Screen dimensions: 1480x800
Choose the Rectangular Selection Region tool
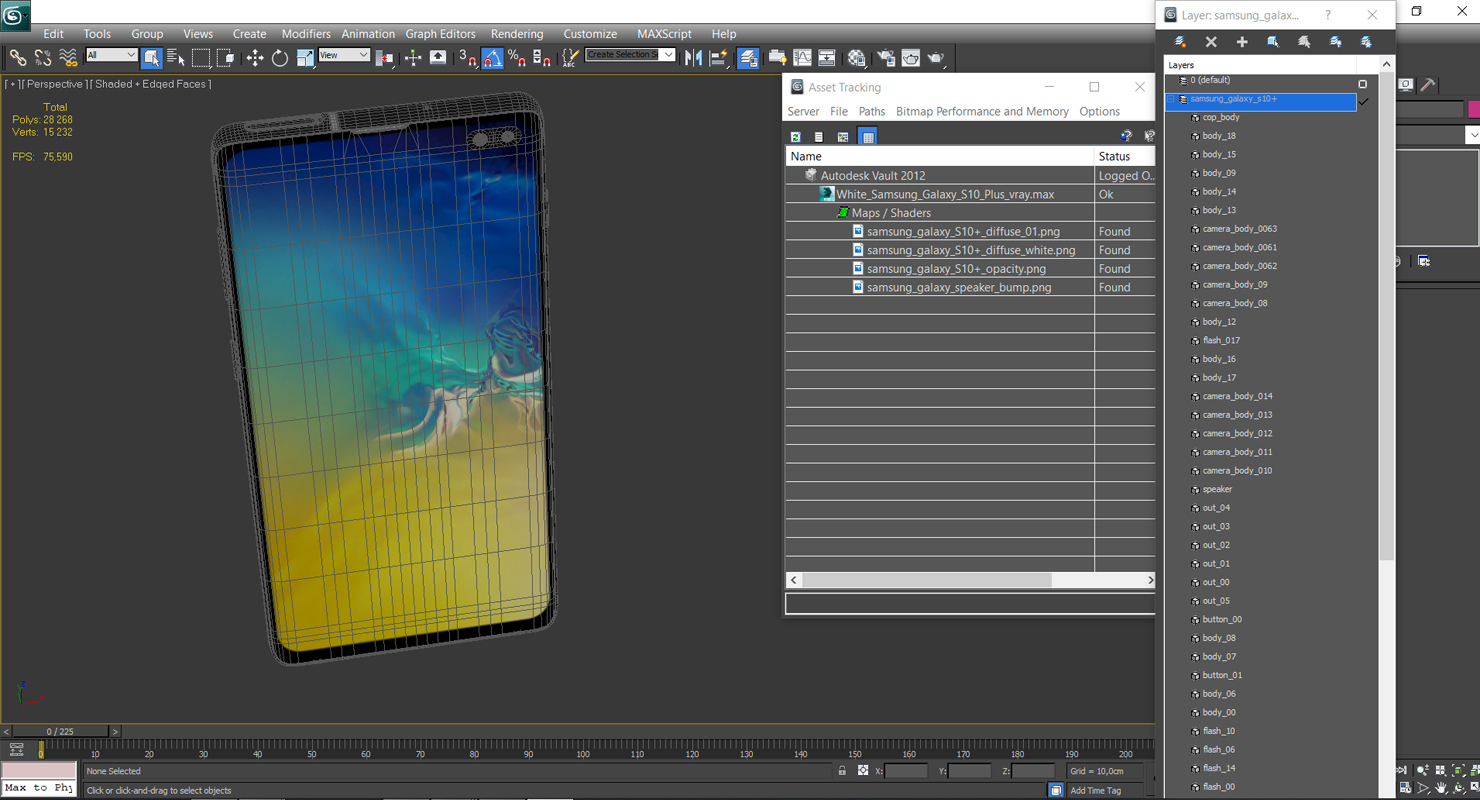(x=201, y=58)
